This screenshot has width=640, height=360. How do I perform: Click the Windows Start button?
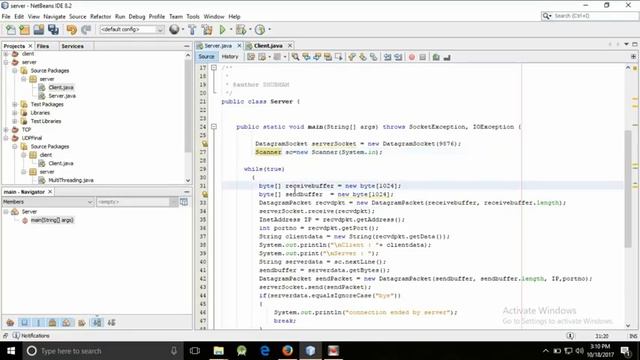tap(11, 351)
